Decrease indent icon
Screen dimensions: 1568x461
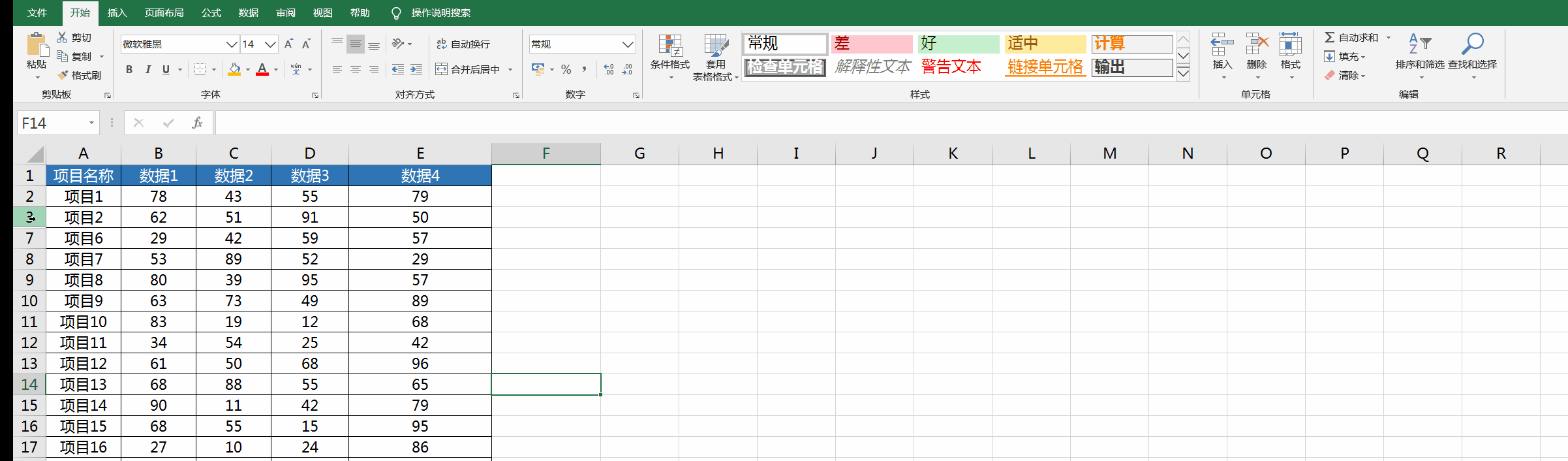(x=397, y=69)
